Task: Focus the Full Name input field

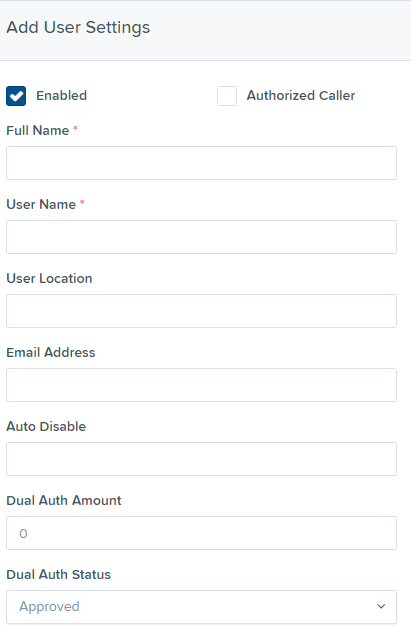Action: [x=201, y=163]
